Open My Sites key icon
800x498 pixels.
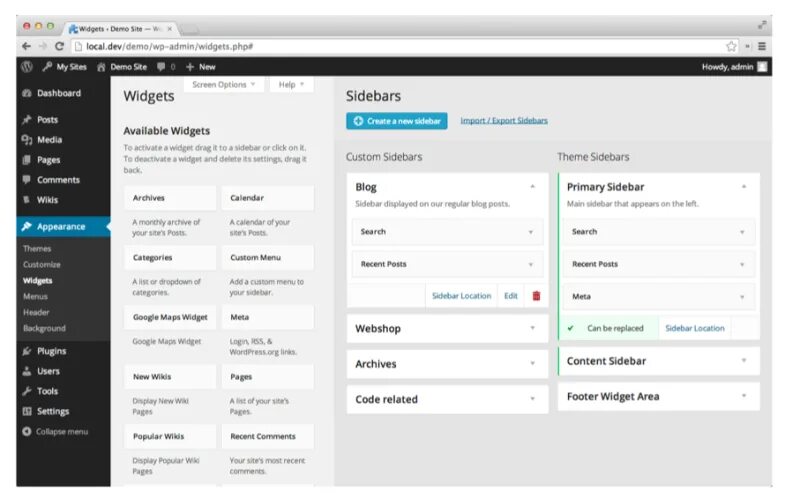47,67
